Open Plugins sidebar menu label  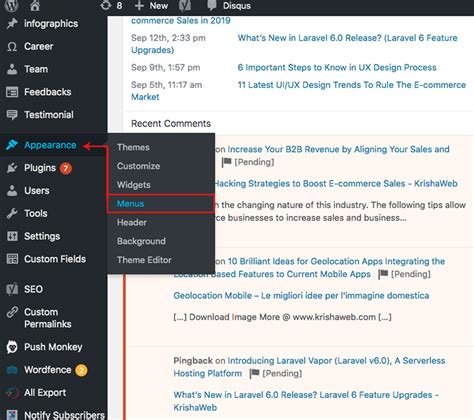pyautogui.click(x=40, y=168)
